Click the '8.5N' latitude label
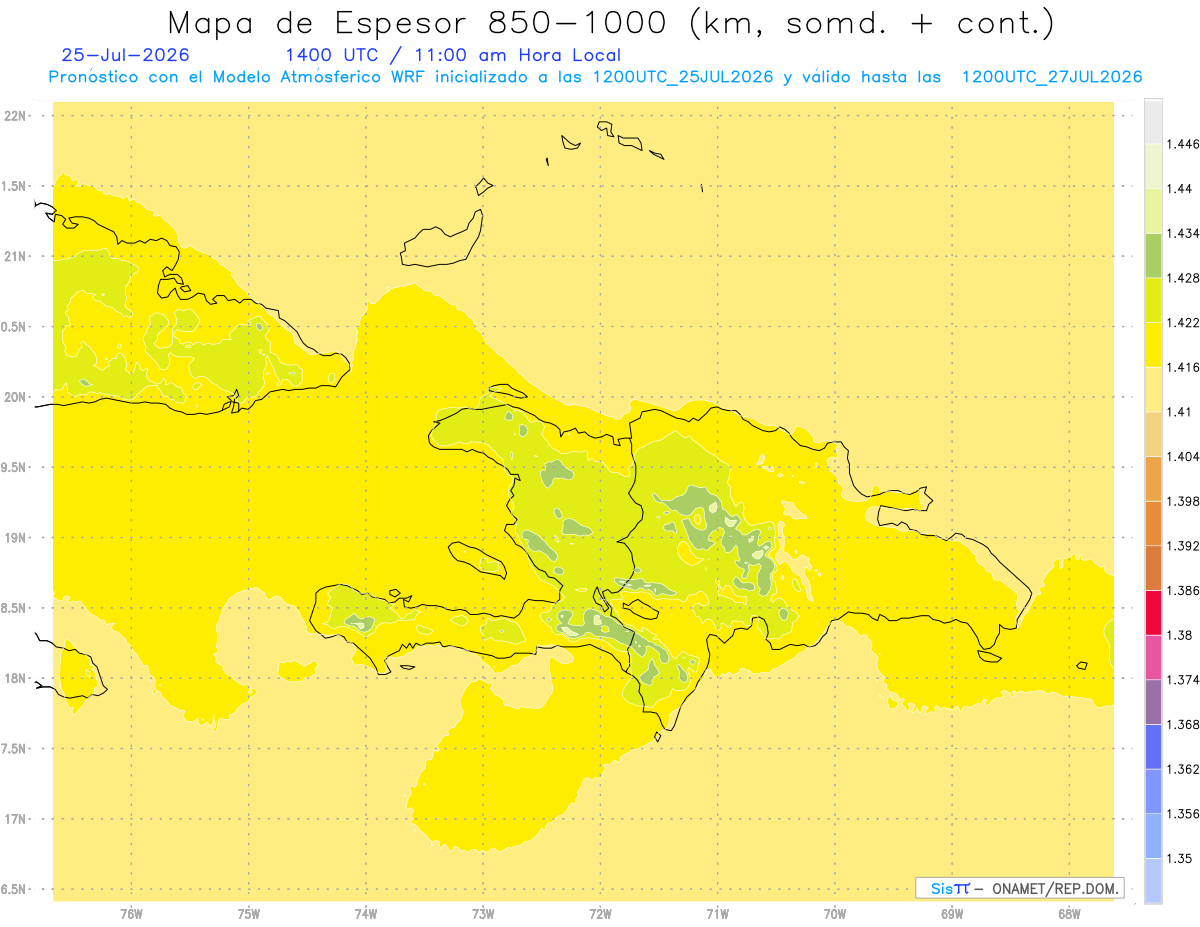1200x927 pixels. (15, 608)
